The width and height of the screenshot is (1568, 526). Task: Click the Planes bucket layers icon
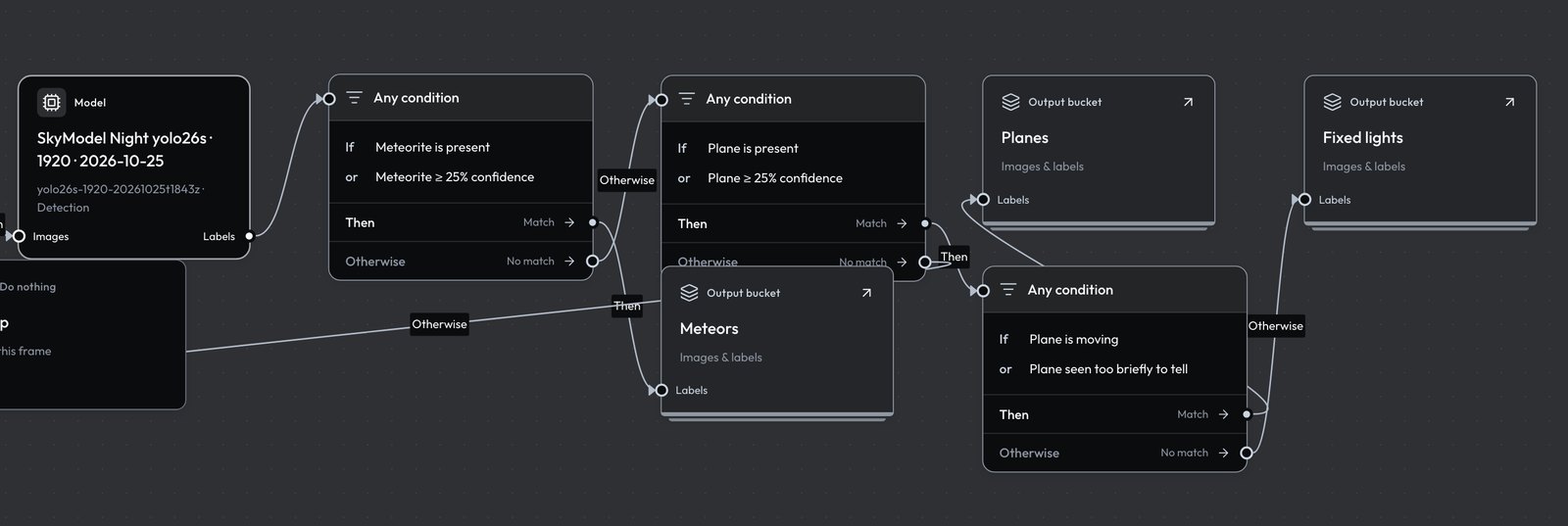coord(1010,102)
